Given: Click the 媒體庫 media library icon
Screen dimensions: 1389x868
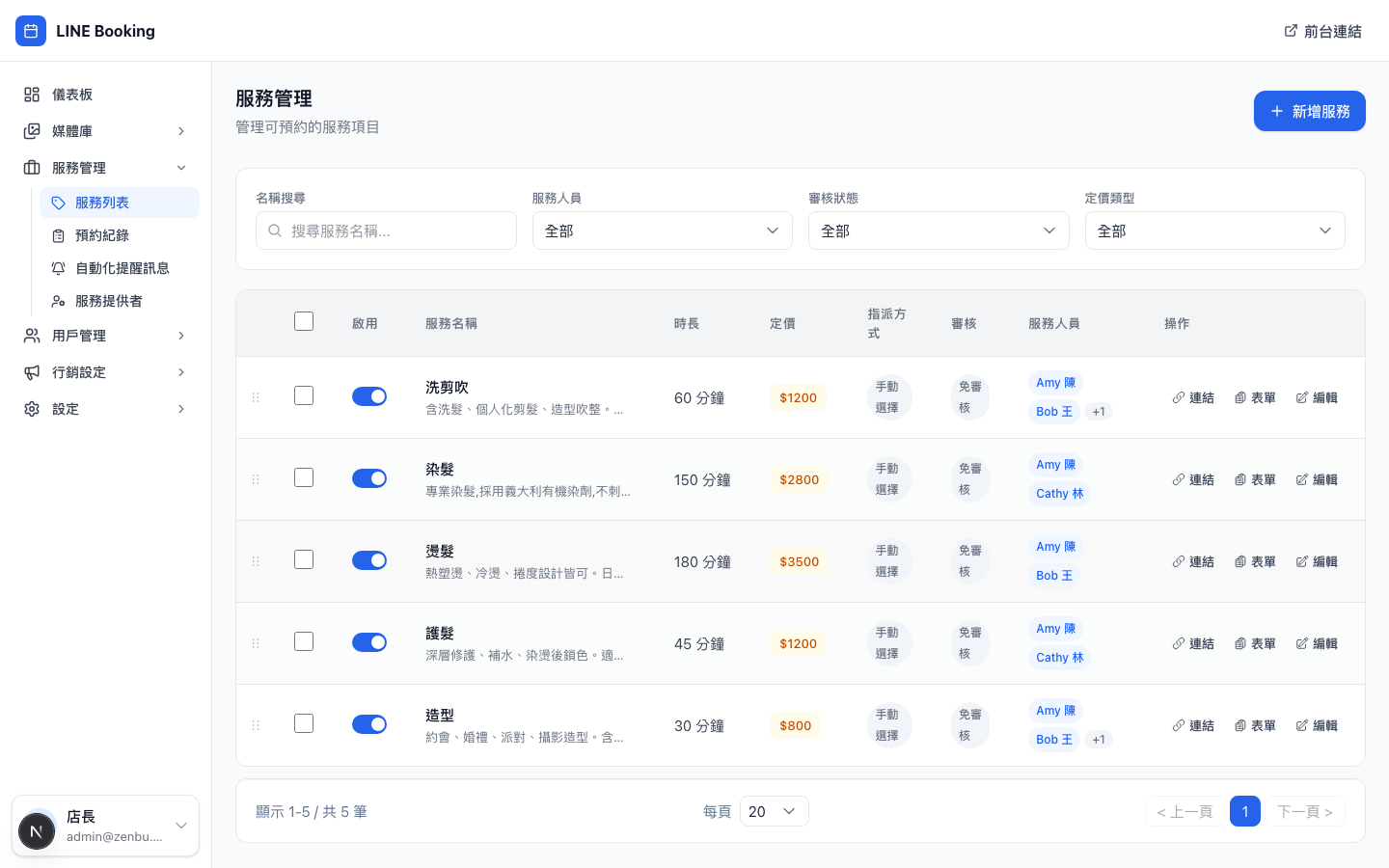Looking at the screenshot, I should tap(32, 131).
